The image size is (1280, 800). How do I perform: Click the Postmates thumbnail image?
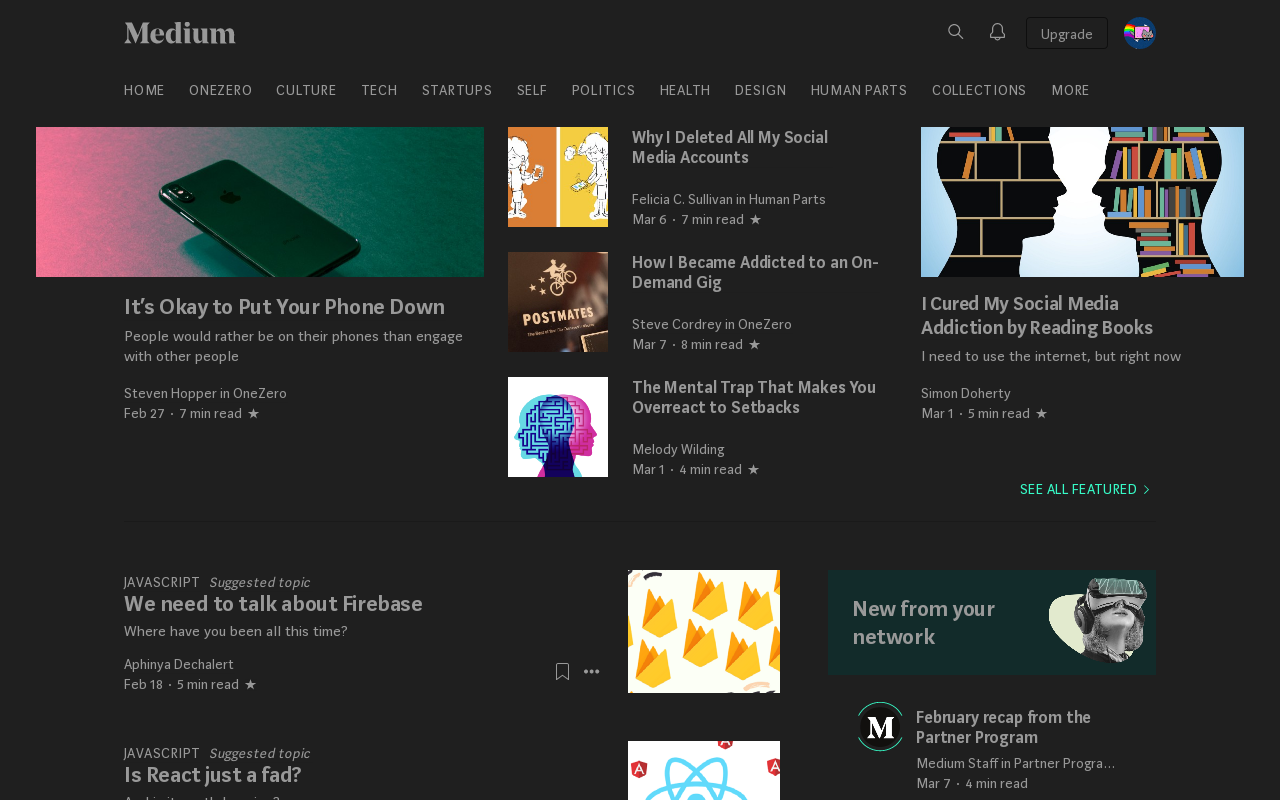[558, 302]
